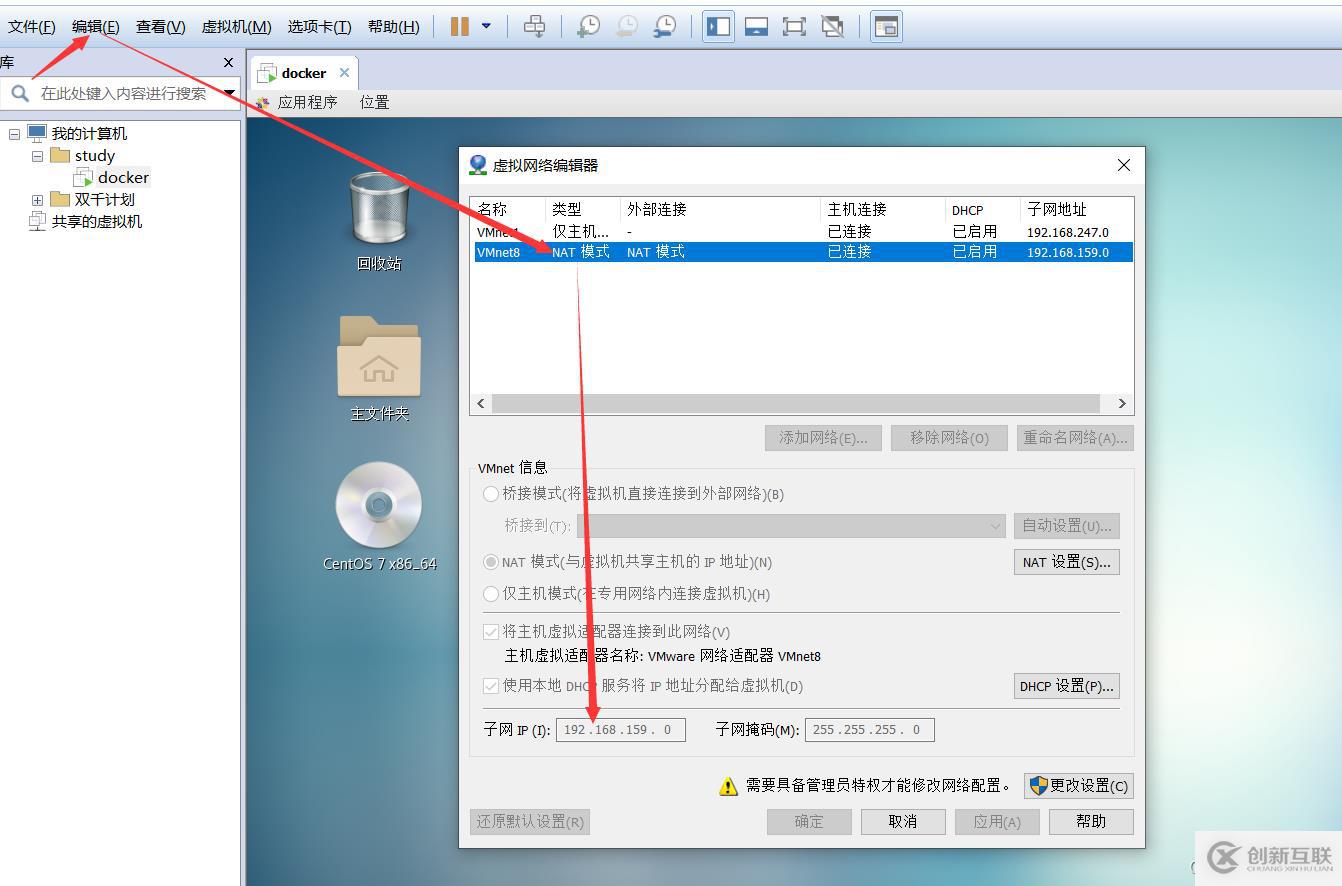This screenshot has width=1342, height=886.
Task: Click the 还原默认设置(R) button
Action: tap(530, 822)
